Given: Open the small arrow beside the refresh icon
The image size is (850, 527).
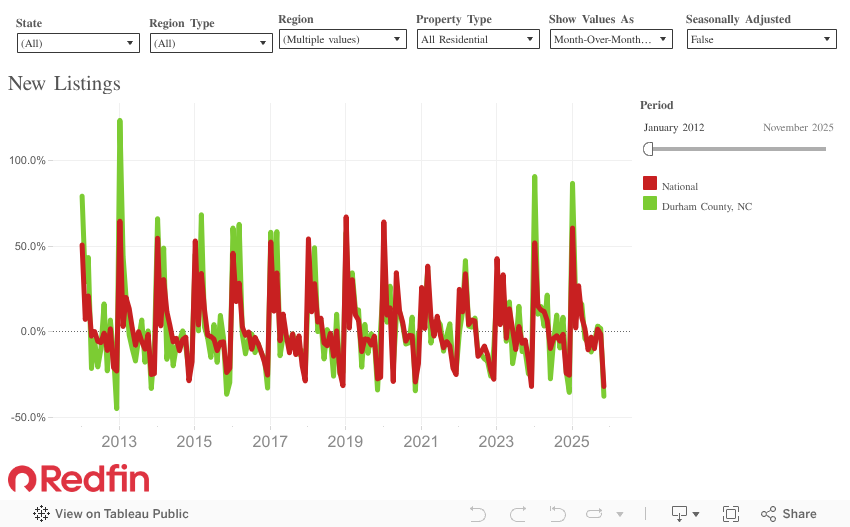Looking at the screenshot, I should tap(620, 514).
